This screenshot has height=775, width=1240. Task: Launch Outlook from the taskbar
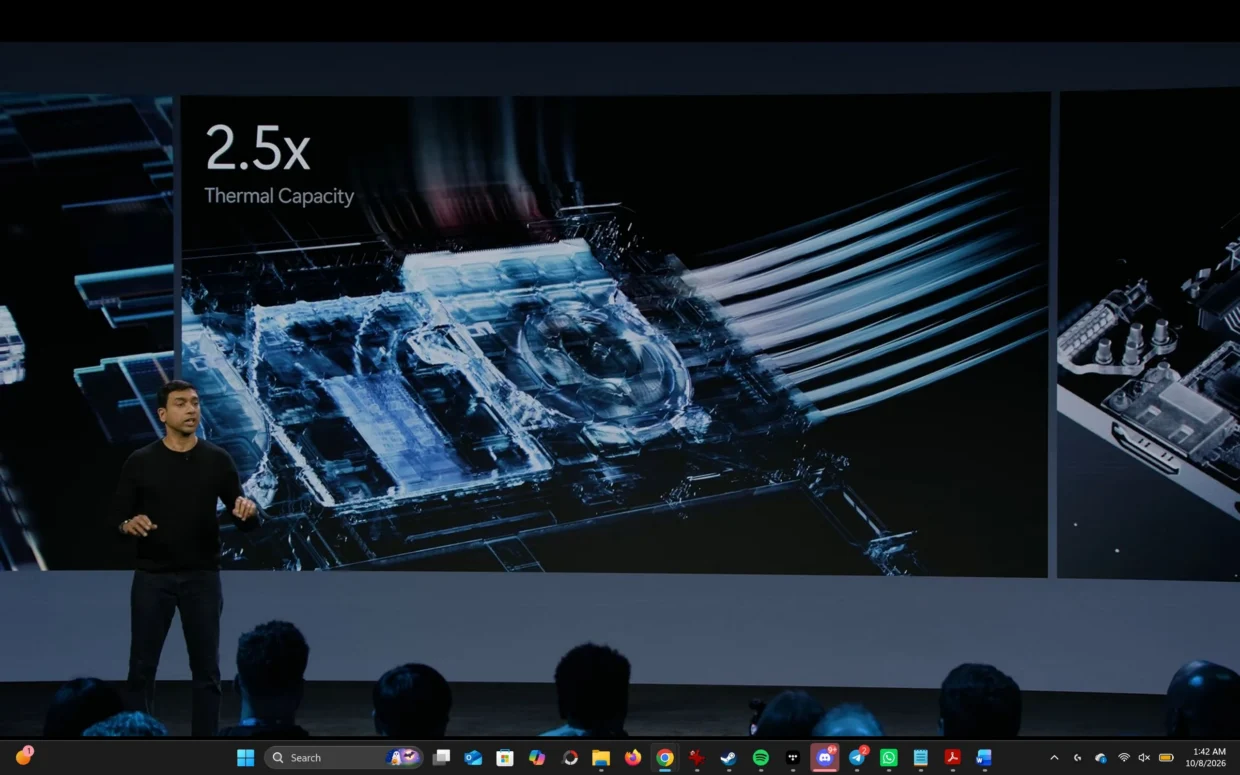(473, 758)
